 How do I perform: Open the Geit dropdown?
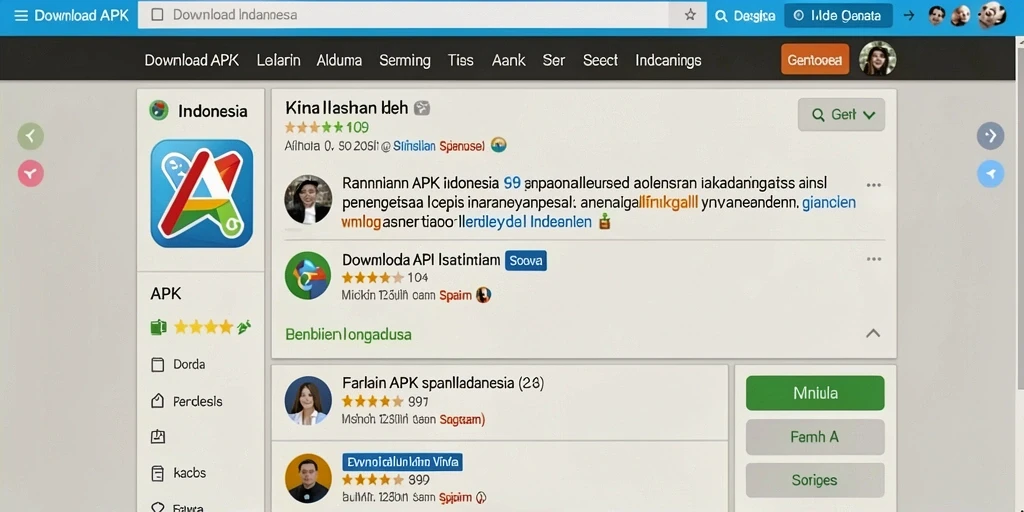coord(841,115)
